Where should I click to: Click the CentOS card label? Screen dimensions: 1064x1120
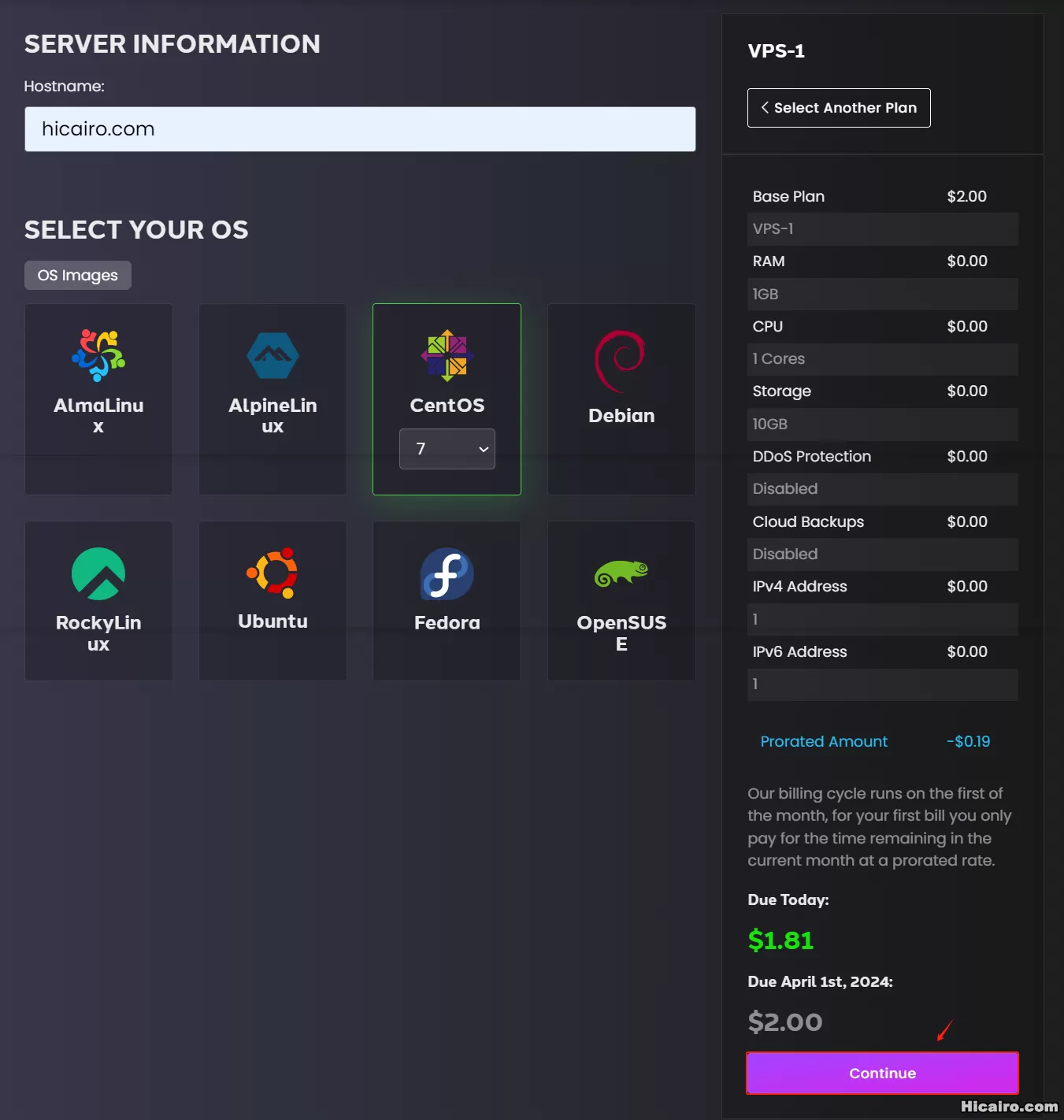447,406
